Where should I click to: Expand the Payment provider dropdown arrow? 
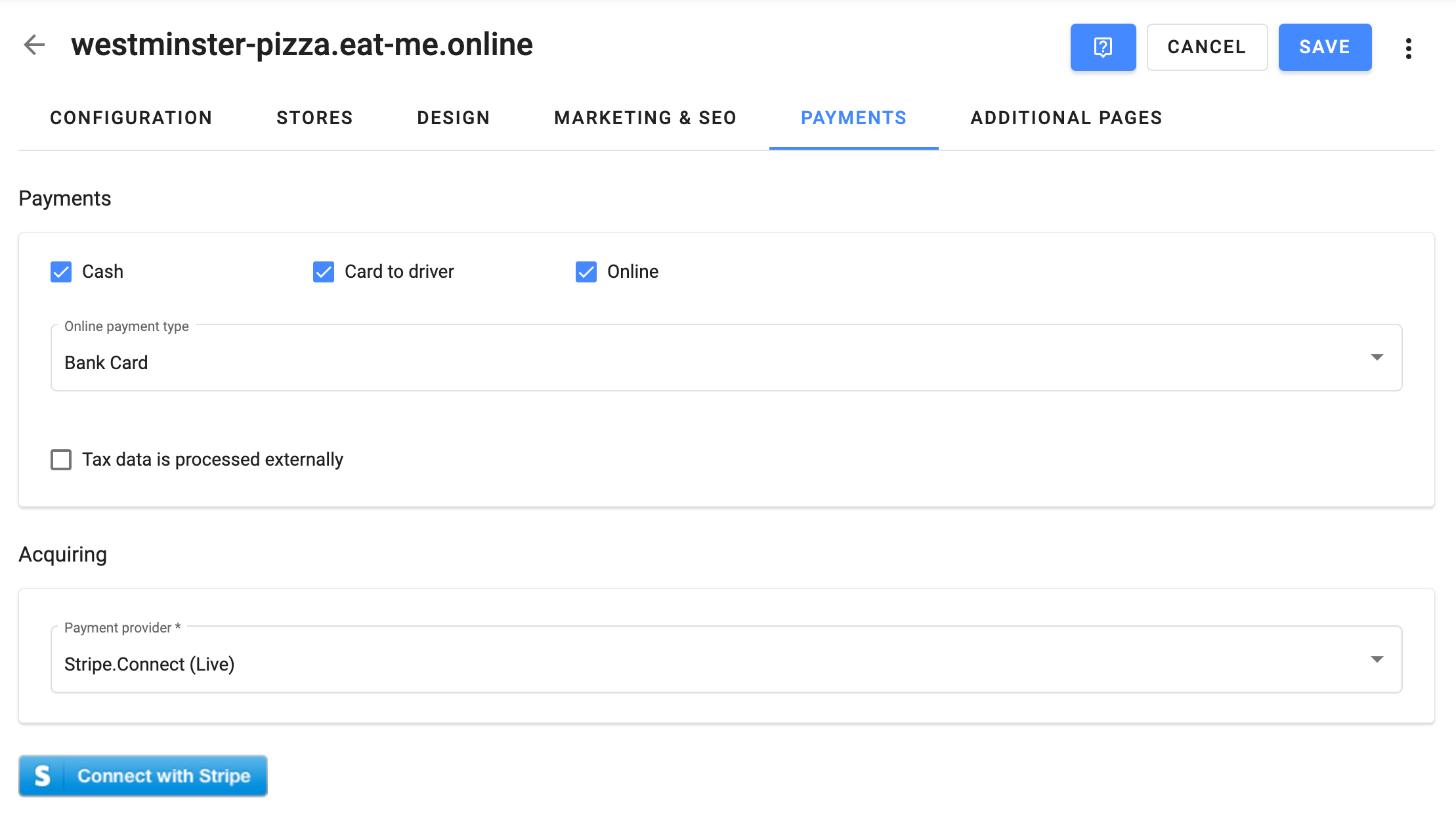(1377, 659)
